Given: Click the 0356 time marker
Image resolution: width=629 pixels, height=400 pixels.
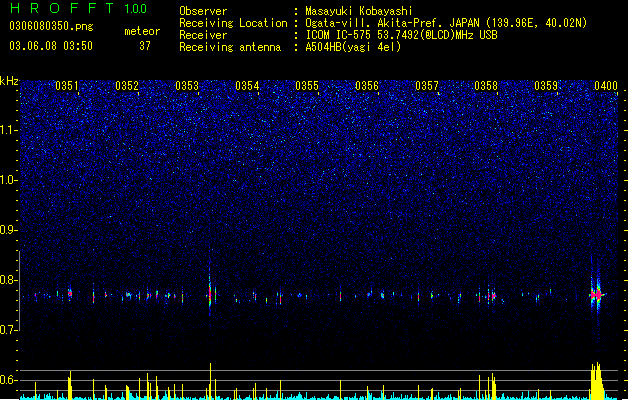Looking at the screenshot, I should [x=367, y=86].
